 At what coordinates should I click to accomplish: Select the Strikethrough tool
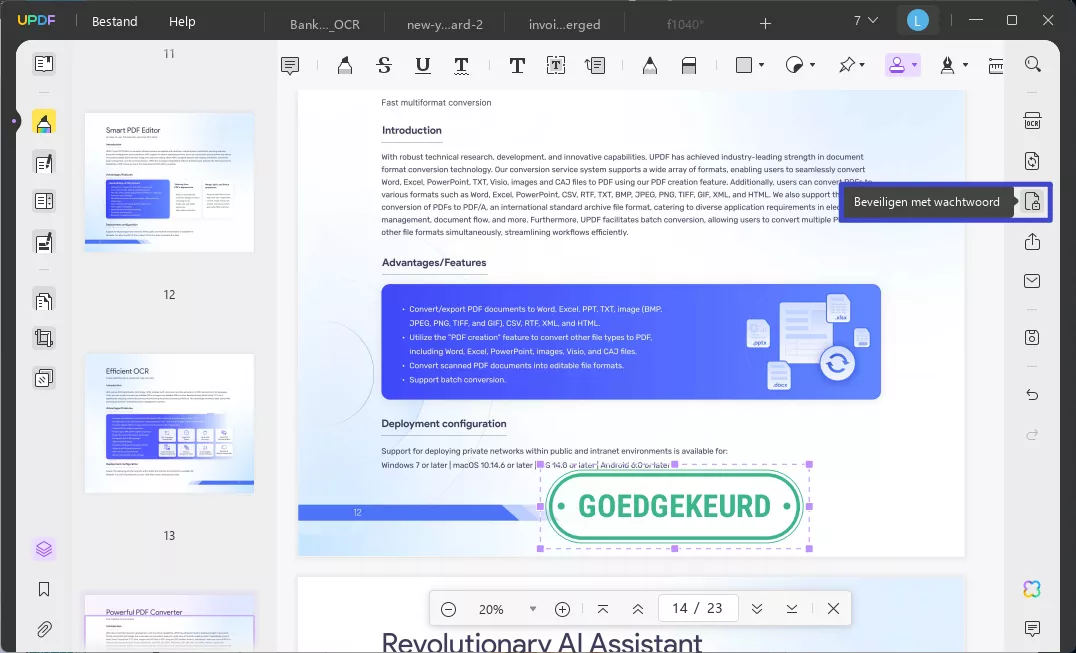point(384,65)
